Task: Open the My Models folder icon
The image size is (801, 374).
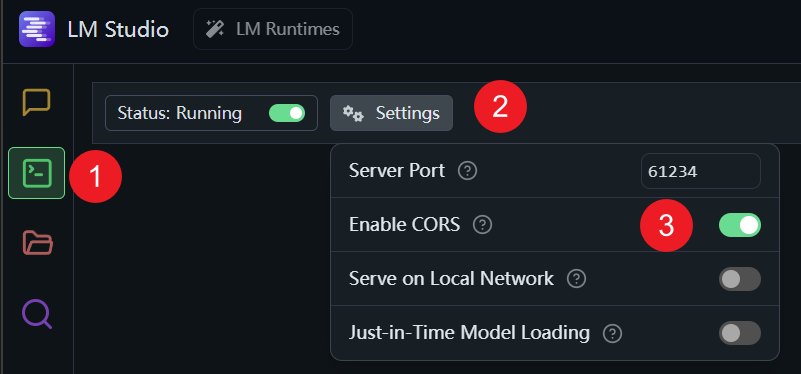Action: point(37,243)
